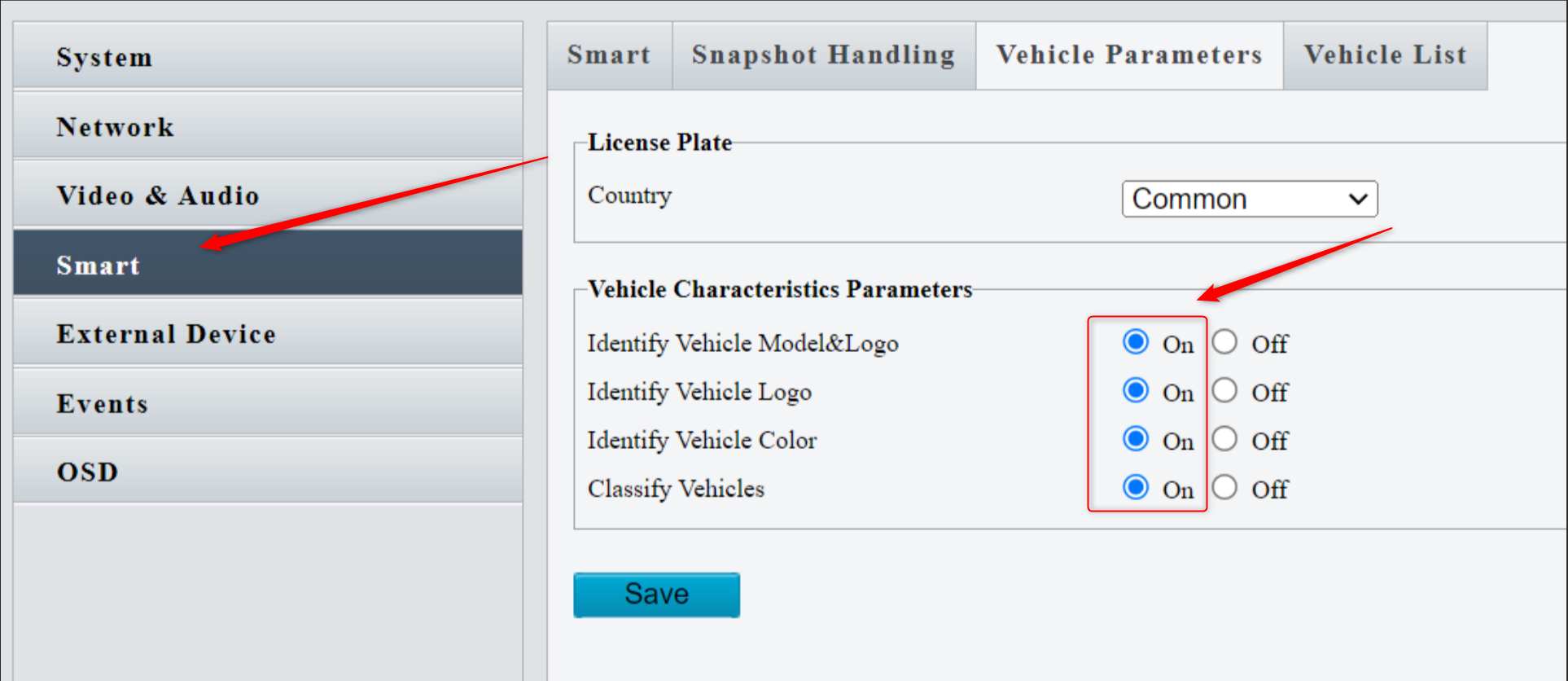Open the Events section
The height and width of the screenshot is (681, 1568).
[102, 402]
